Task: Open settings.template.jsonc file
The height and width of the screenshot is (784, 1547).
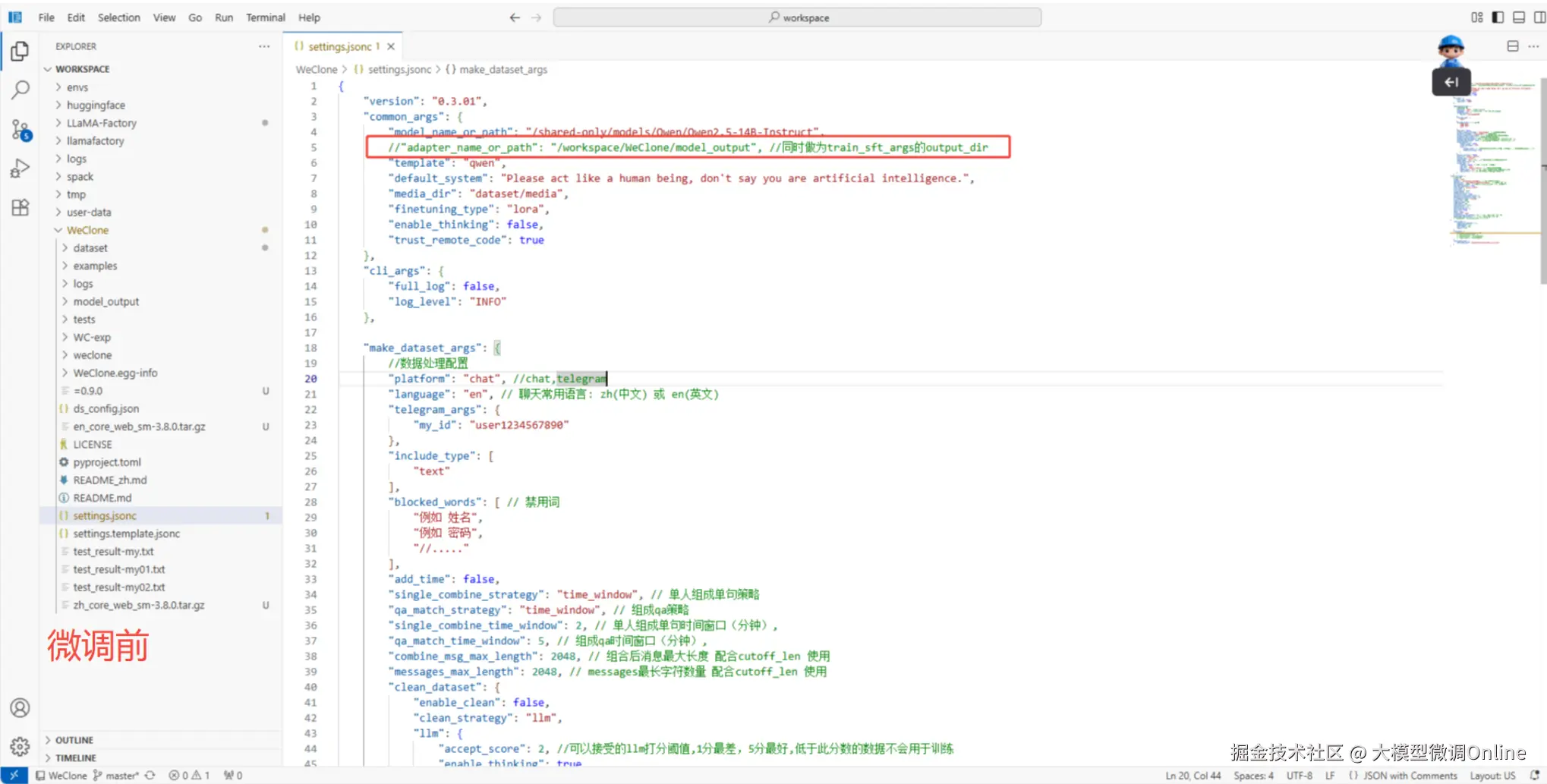Action: (126, 534)
